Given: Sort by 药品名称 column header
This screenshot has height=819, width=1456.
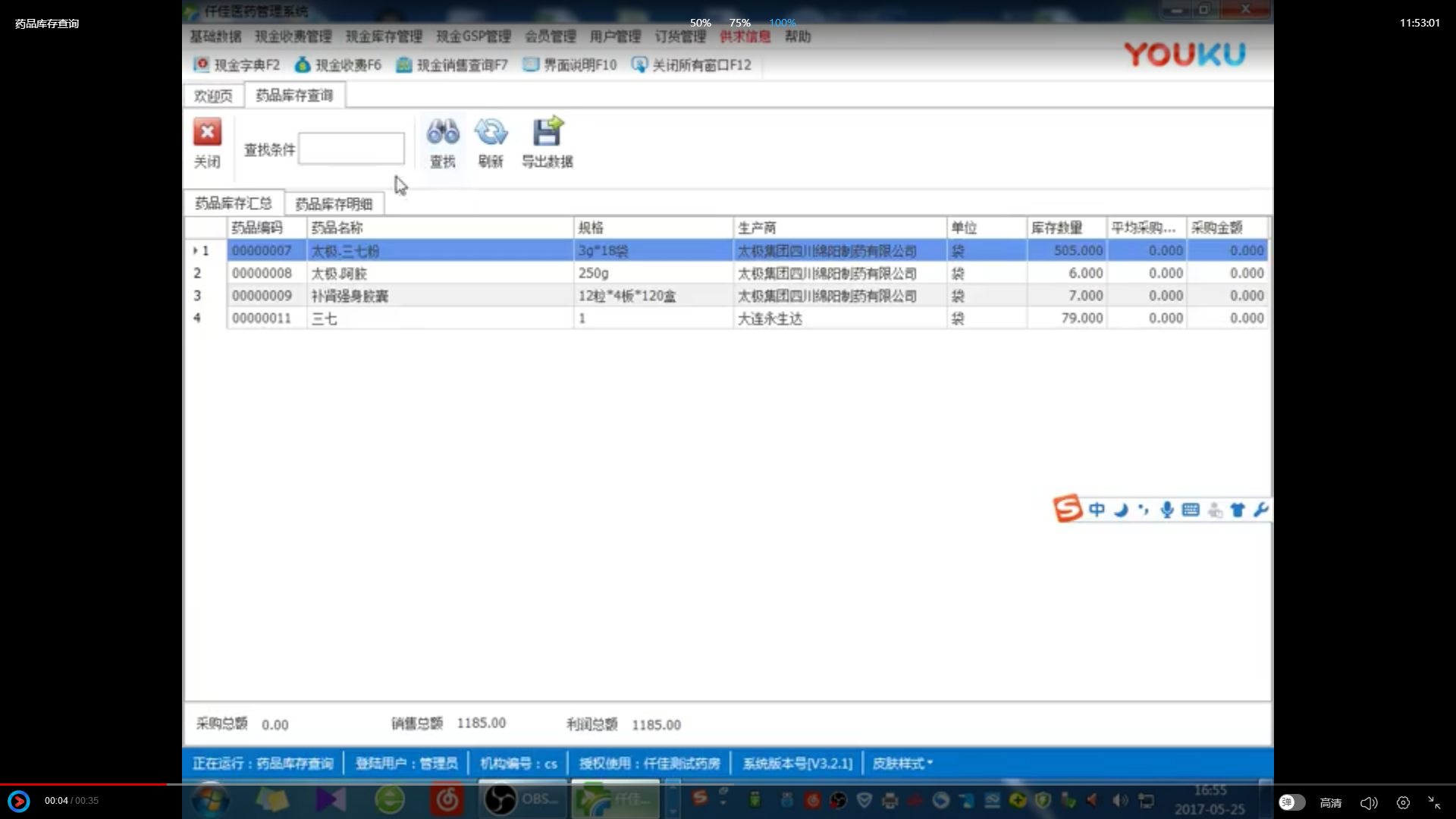Looking at the screenshot, I should [440, 227].
